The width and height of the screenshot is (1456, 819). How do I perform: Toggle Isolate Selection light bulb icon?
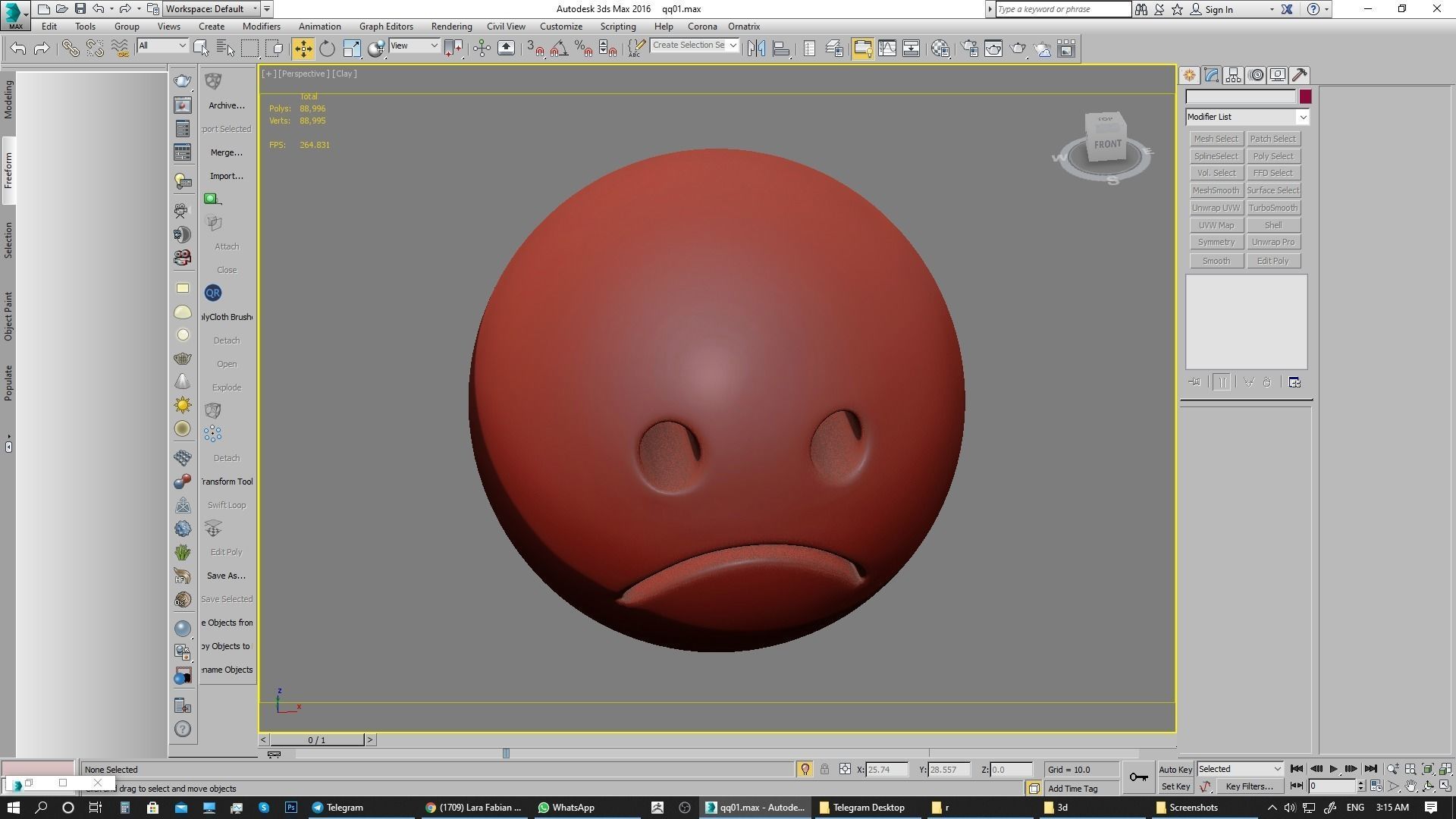(x=805, y=769)
